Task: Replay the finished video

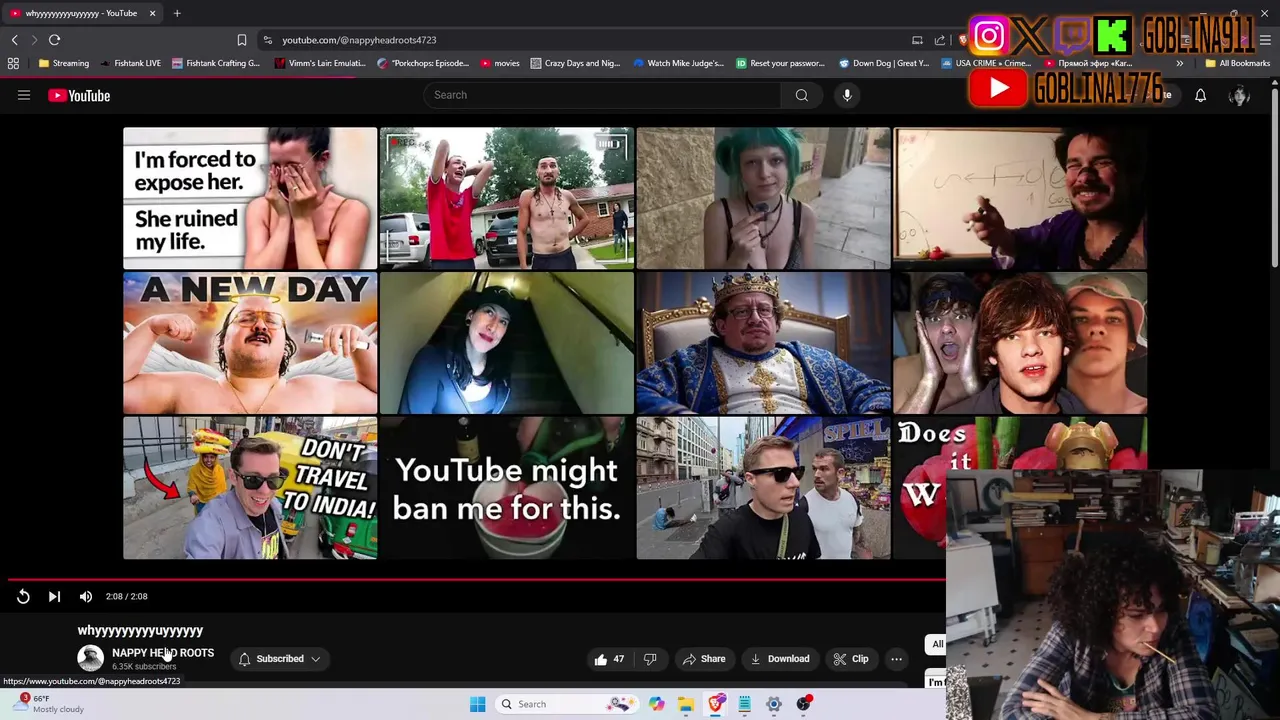Action: 23,596
